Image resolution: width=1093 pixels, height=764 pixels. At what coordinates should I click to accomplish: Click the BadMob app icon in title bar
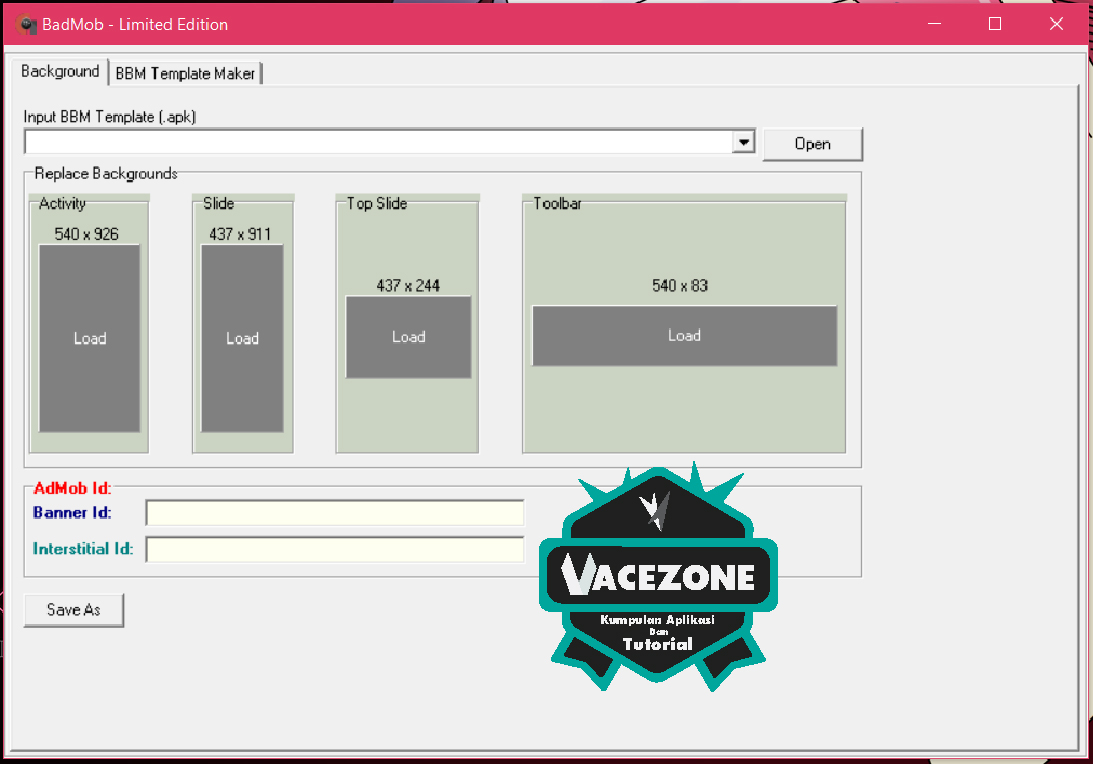pyautogui.click(x=26, y=24)
